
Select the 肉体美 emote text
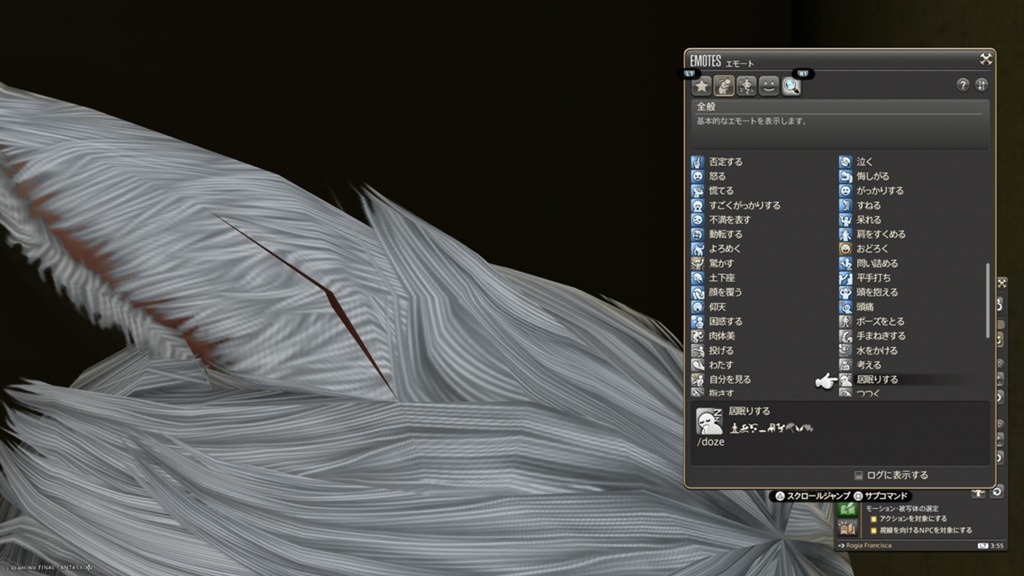pyautogui.click(x=722, y=336)
